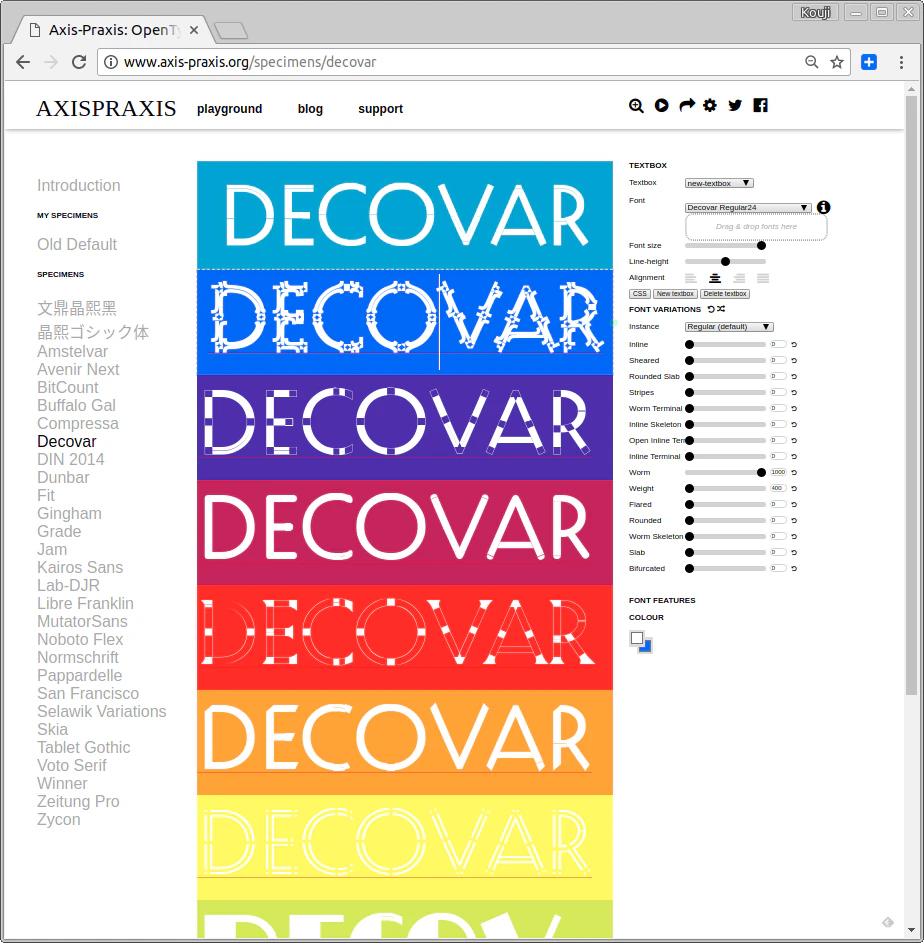Viewport: 924px width, 943px height.
Task: Open the Amstelvar specimen link
Action: point(72,351)
